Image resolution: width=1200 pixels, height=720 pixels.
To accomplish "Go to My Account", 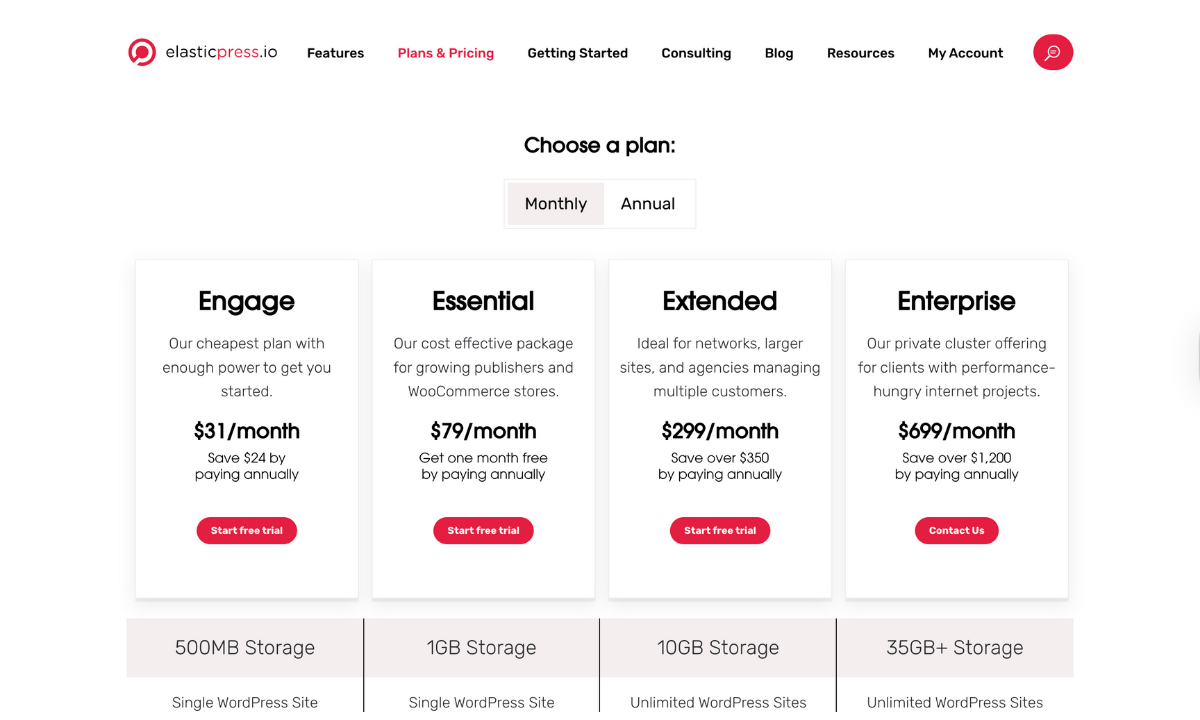I will (x=965, y=53).
